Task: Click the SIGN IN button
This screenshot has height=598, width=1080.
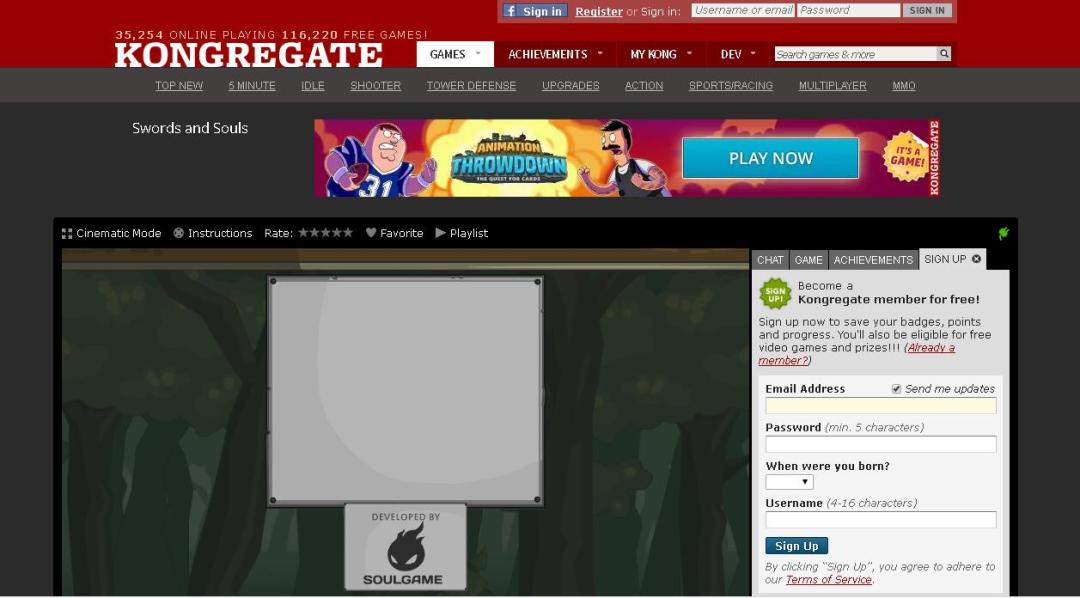Action: coord(927,10)
